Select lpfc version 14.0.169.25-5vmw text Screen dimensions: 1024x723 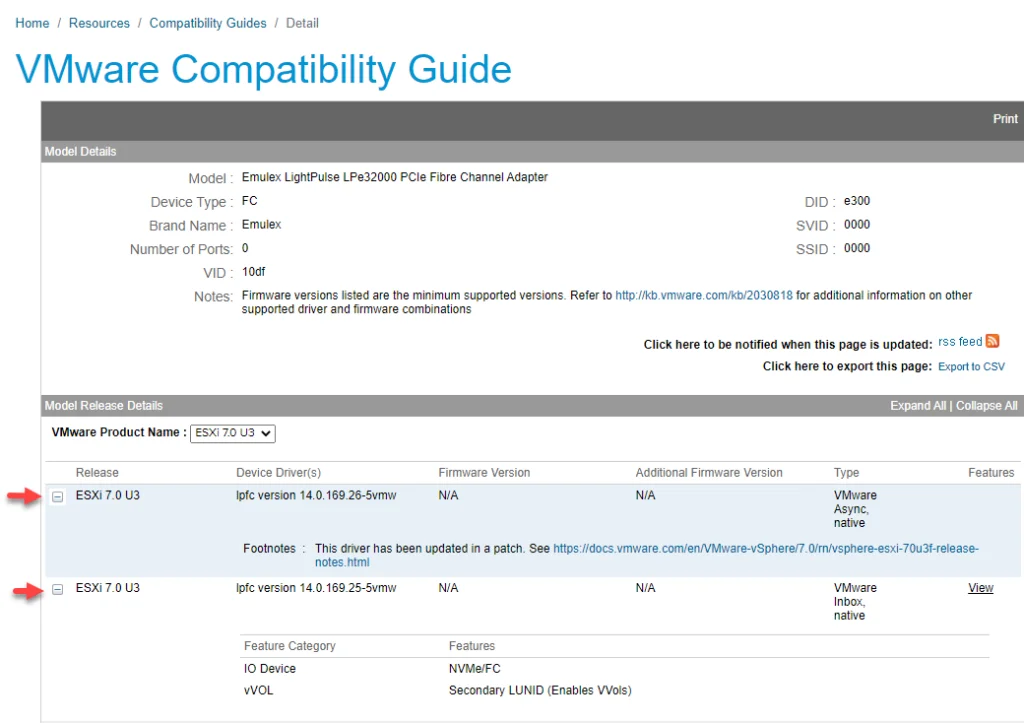click(316, 588)
